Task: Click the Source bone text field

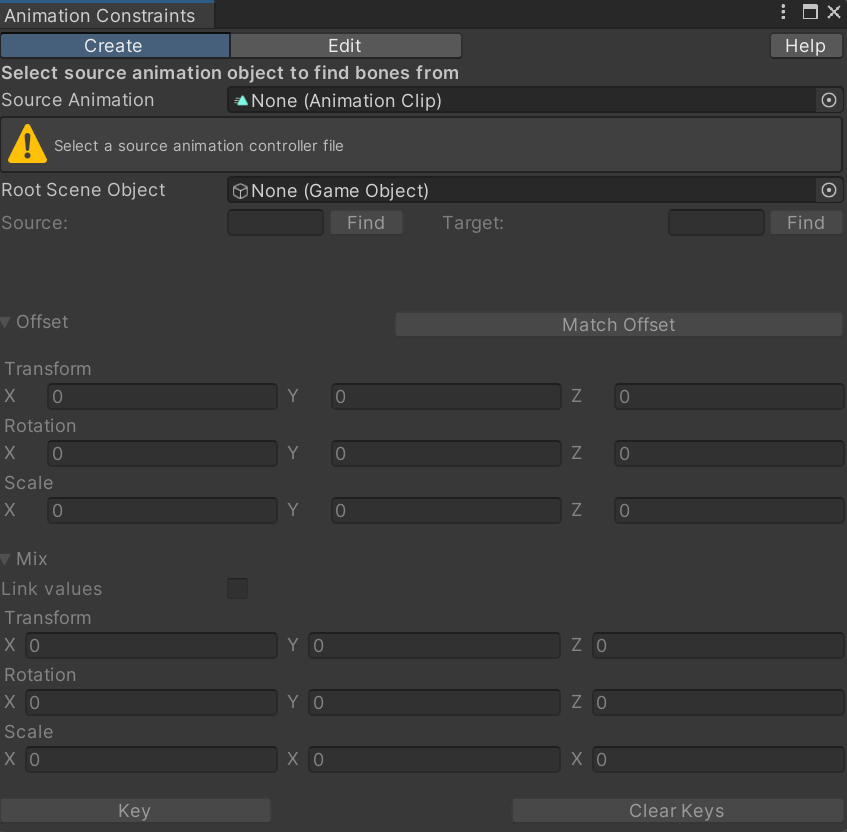Action: click(x=275, y=223)
